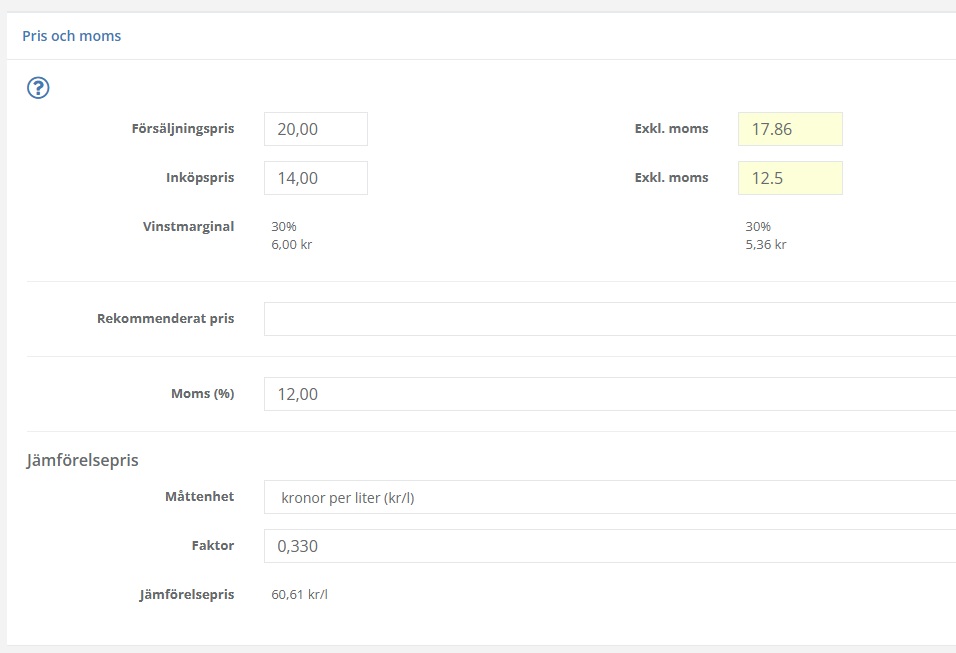Click the Inköpspris label
Screen dimensions: 956x653
200,178
